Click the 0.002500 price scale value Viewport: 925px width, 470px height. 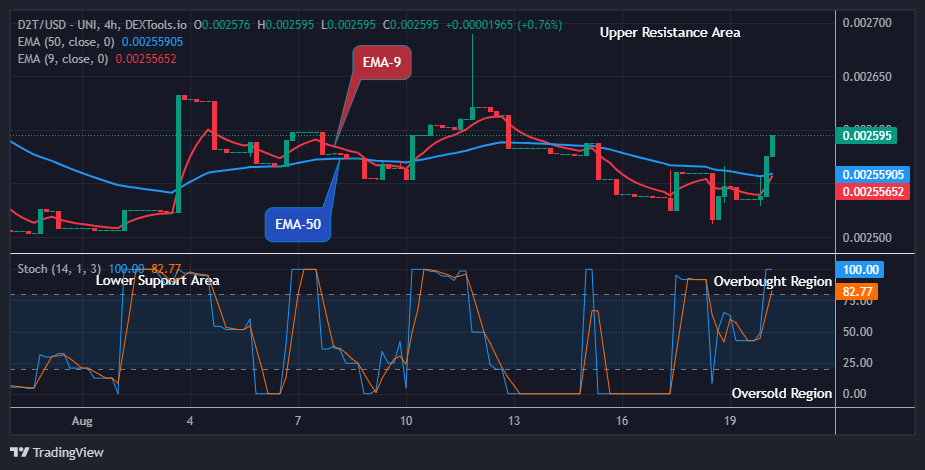pyautogui.click(x=867, y=238)
